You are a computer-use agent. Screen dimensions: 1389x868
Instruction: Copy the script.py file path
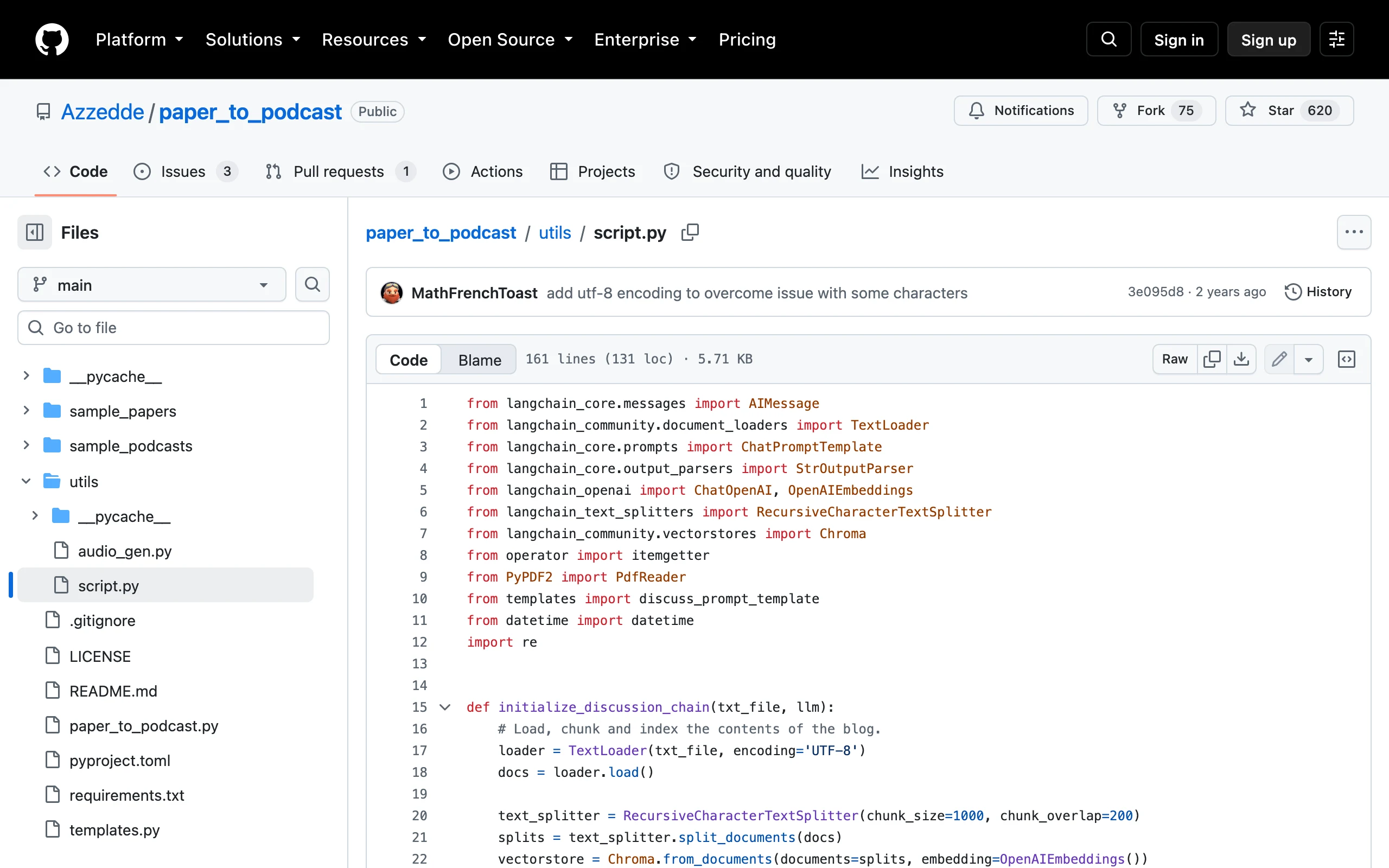(690, 233)
